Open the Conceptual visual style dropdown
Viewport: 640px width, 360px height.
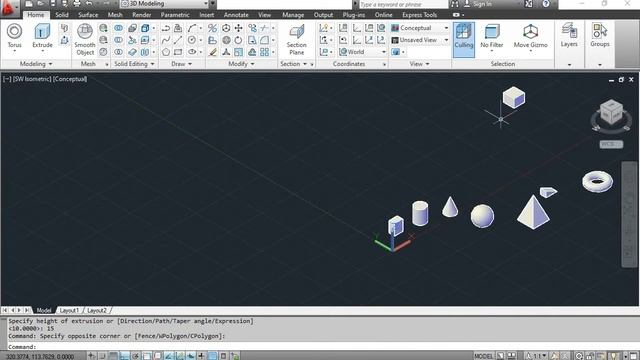(x=420, y=28)
